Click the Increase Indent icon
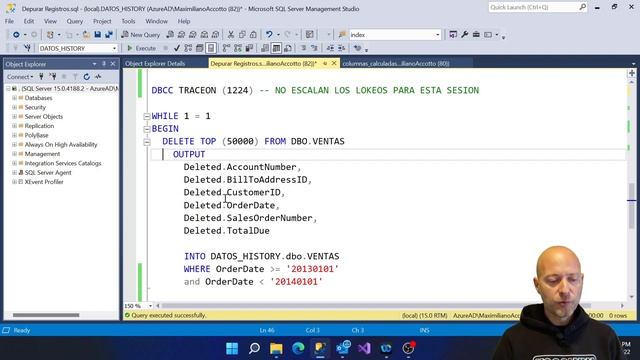 (x=342, y=48)
